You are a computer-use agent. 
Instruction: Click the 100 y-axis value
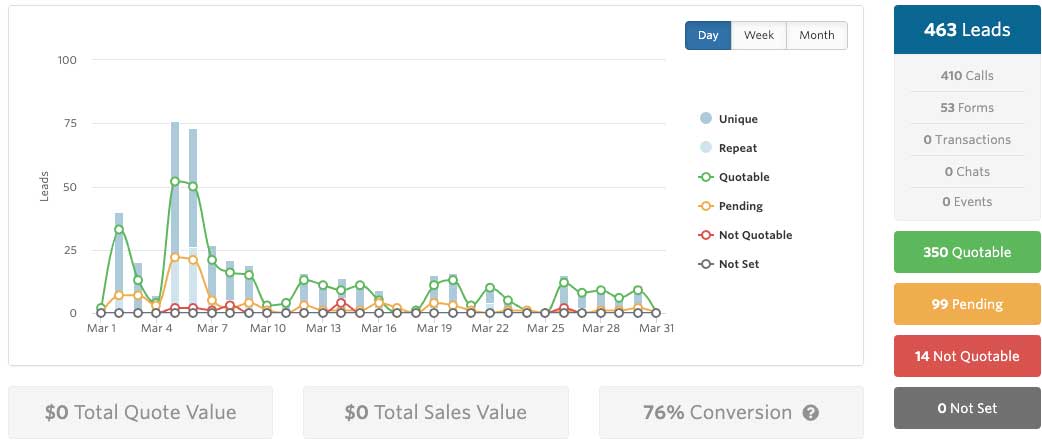pyautogui.click(x=67, y=60)
